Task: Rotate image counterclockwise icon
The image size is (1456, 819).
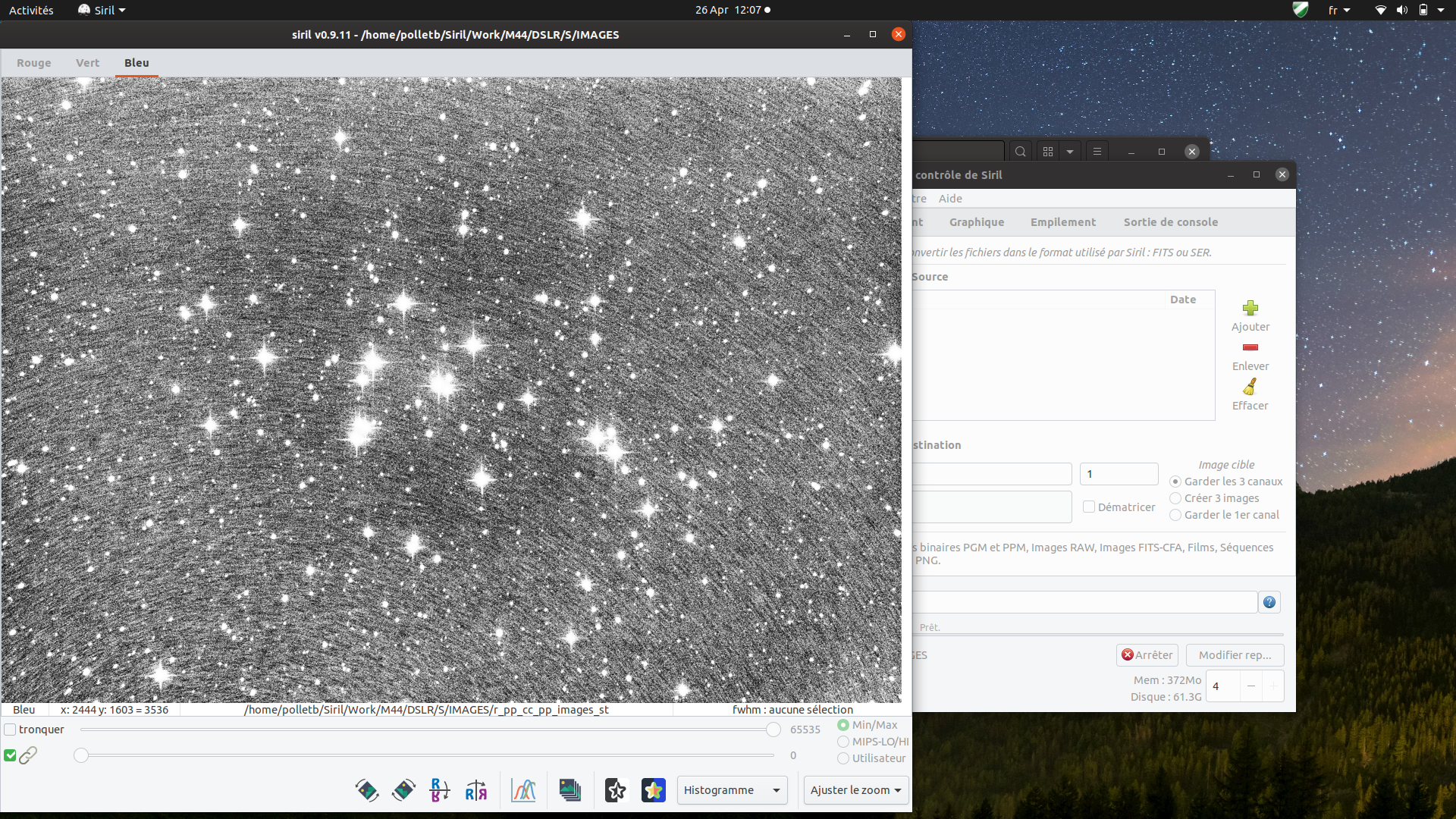Action: pyautogui.click(x=367, y=790)
